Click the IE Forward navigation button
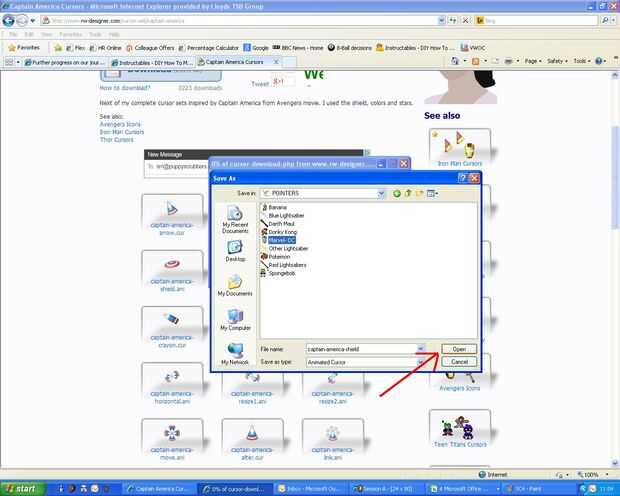620x496 pixels. (x=22, y=20)
